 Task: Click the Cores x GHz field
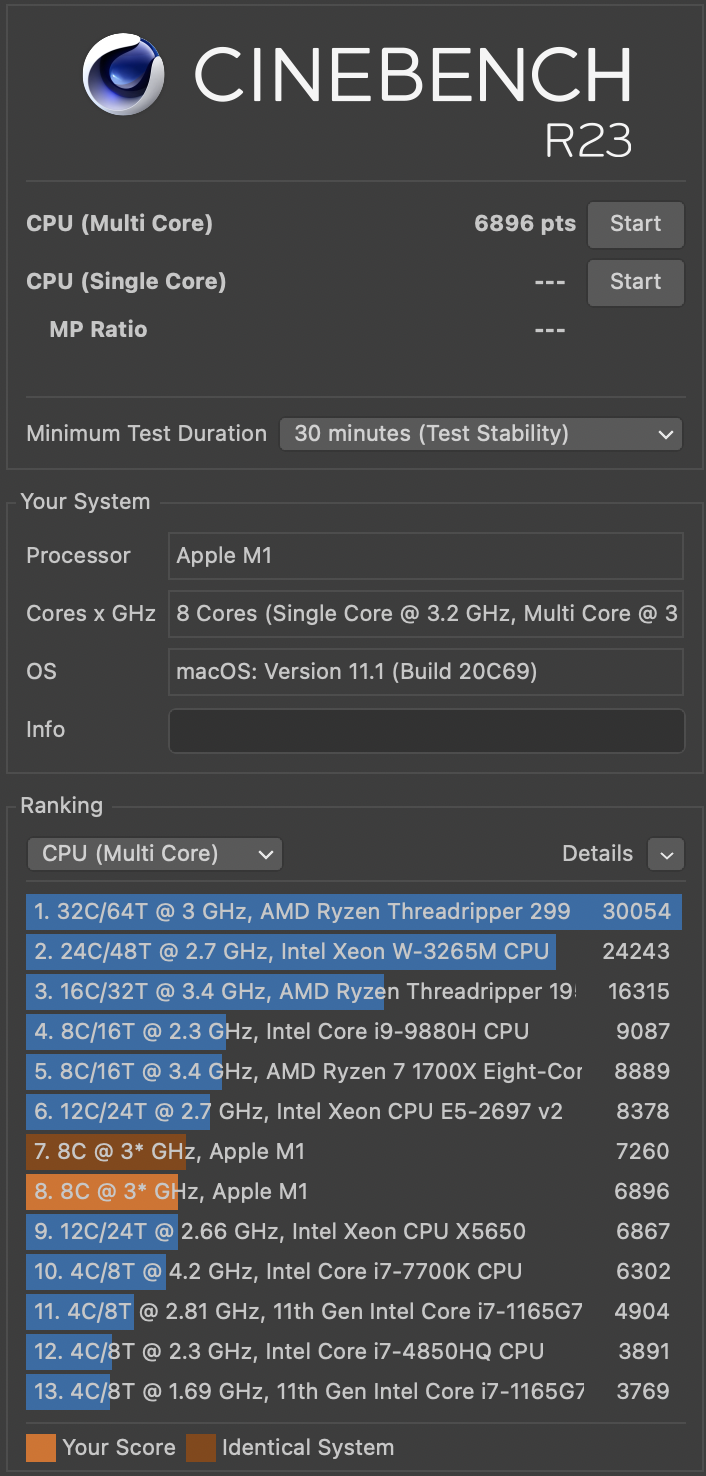(426, 614)
